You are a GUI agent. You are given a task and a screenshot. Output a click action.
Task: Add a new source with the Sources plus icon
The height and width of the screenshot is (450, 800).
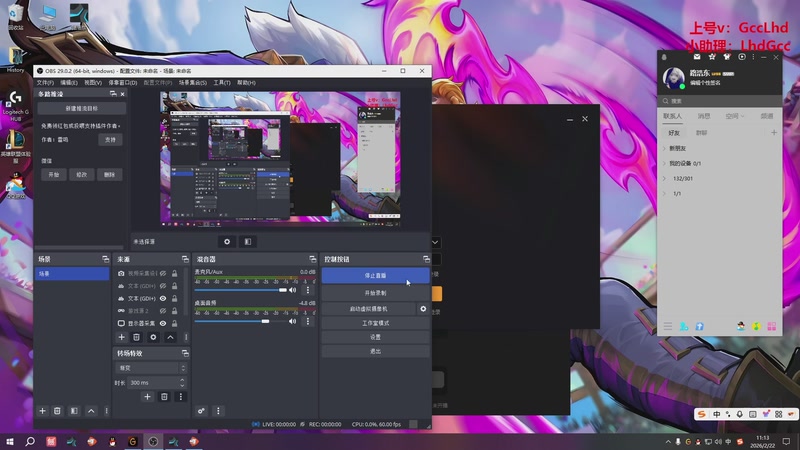pyautogui.click(x=121, y=337)
